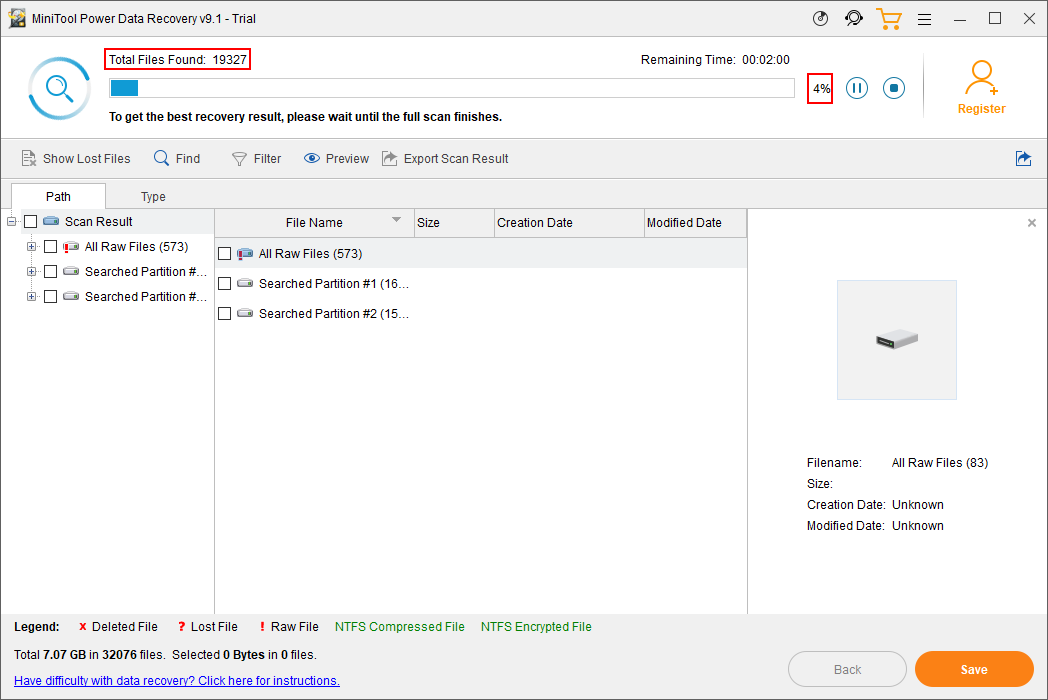The height and width of the screenshot is (700, 1048).
Task: Check All Raw Files (573) in the file list
Action: [225, 254]
